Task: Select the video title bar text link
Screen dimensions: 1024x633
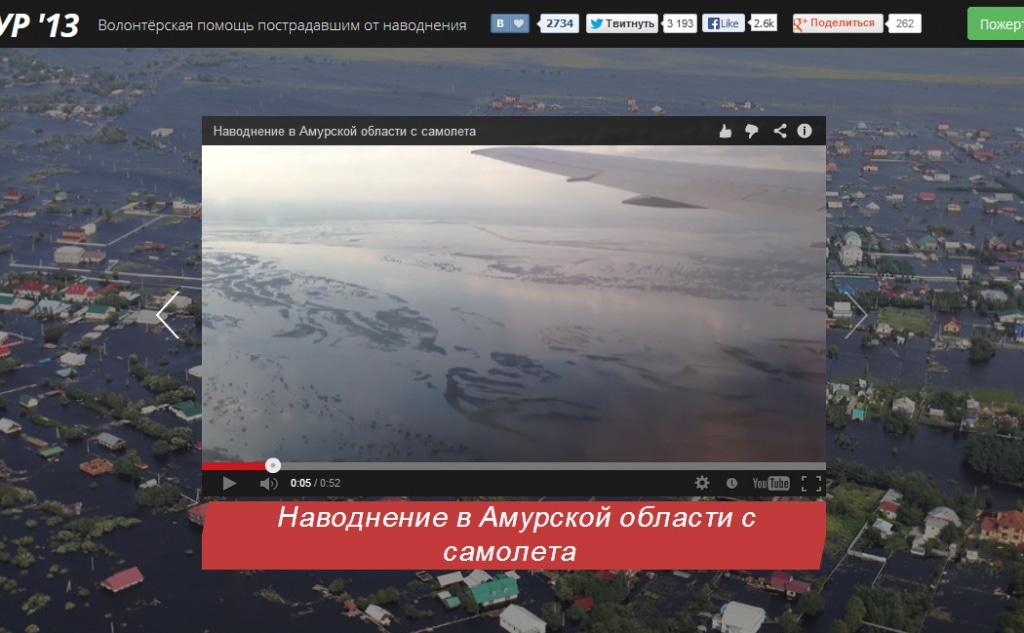Action: (x=345, y=130)
